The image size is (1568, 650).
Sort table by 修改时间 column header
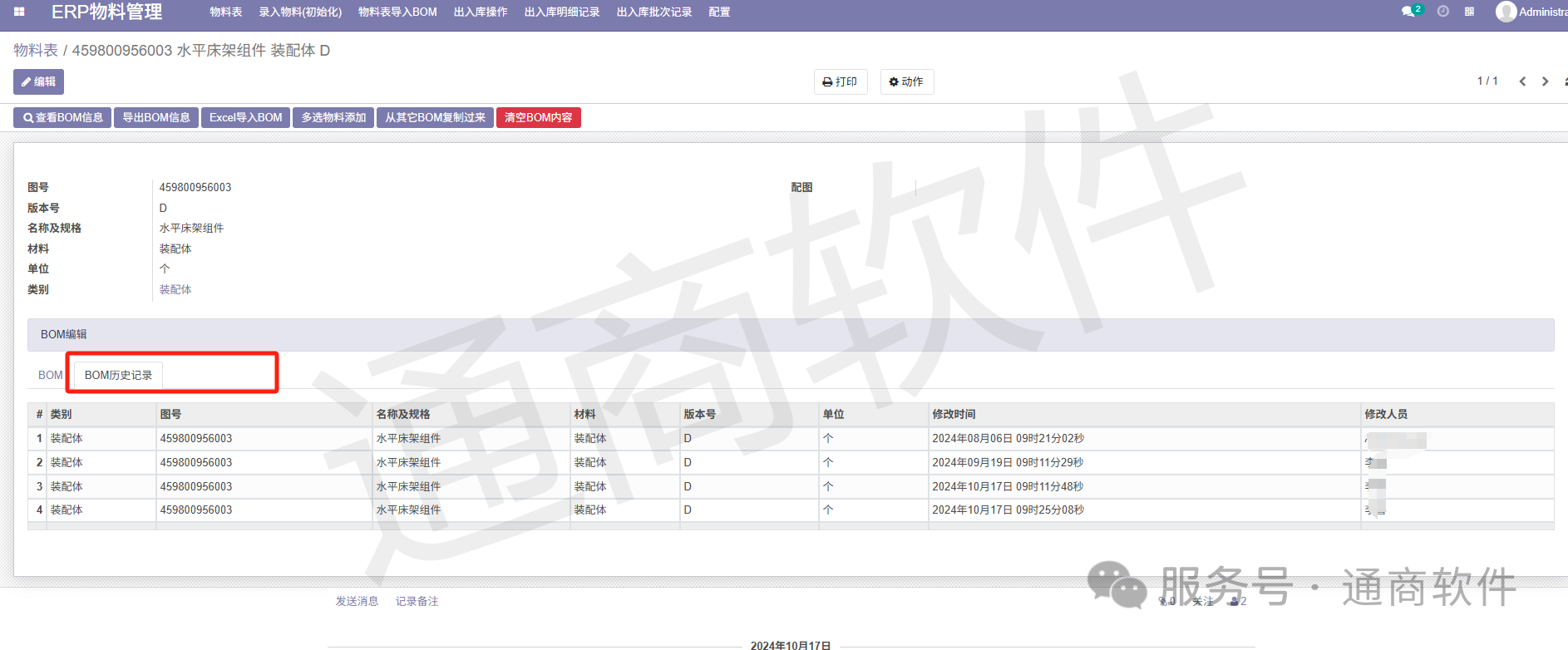point(954,414)
